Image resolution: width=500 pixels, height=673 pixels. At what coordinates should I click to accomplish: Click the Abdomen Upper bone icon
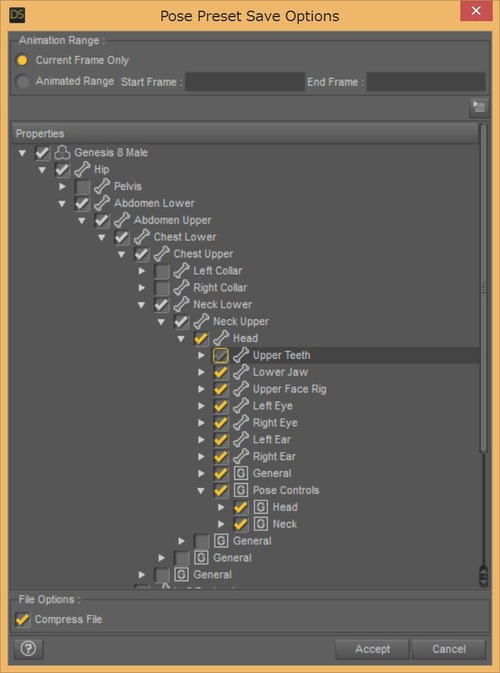click(122, 220)
